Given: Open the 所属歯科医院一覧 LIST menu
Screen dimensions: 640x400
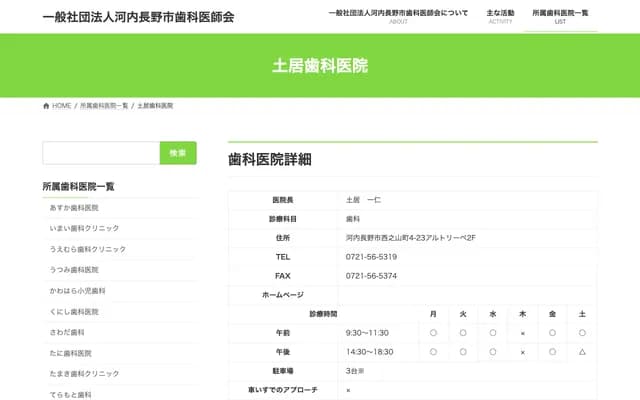Looking at the screenshot, I should click(x=560, y=17).
